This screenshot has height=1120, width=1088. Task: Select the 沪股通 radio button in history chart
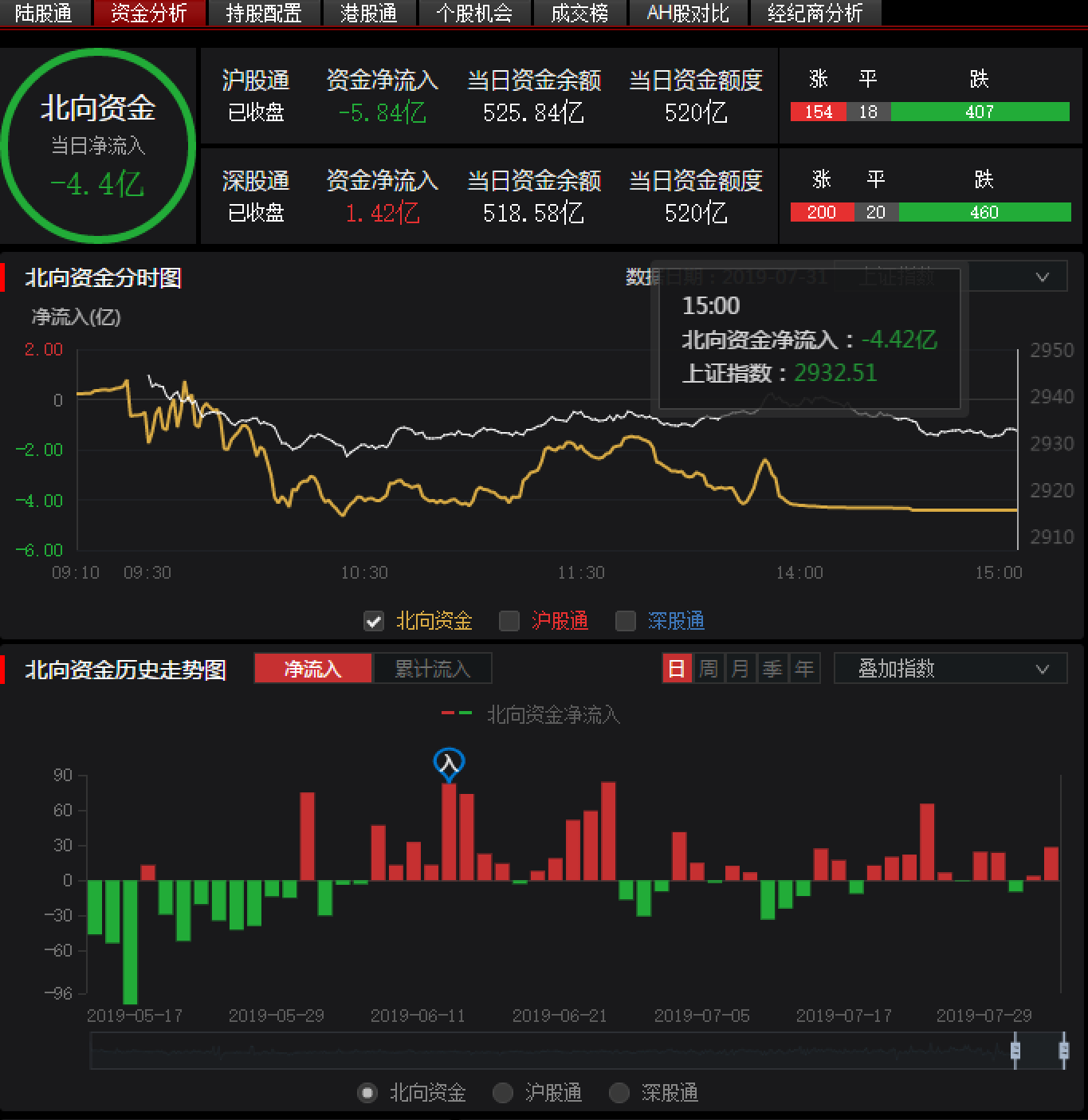503,1093
